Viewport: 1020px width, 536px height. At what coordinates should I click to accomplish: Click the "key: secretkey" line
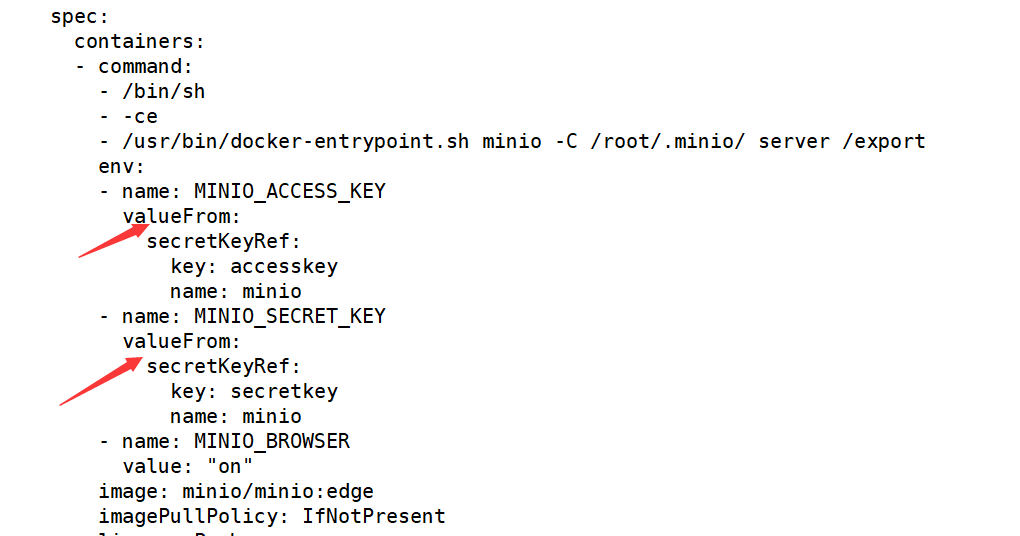point(254,391)
